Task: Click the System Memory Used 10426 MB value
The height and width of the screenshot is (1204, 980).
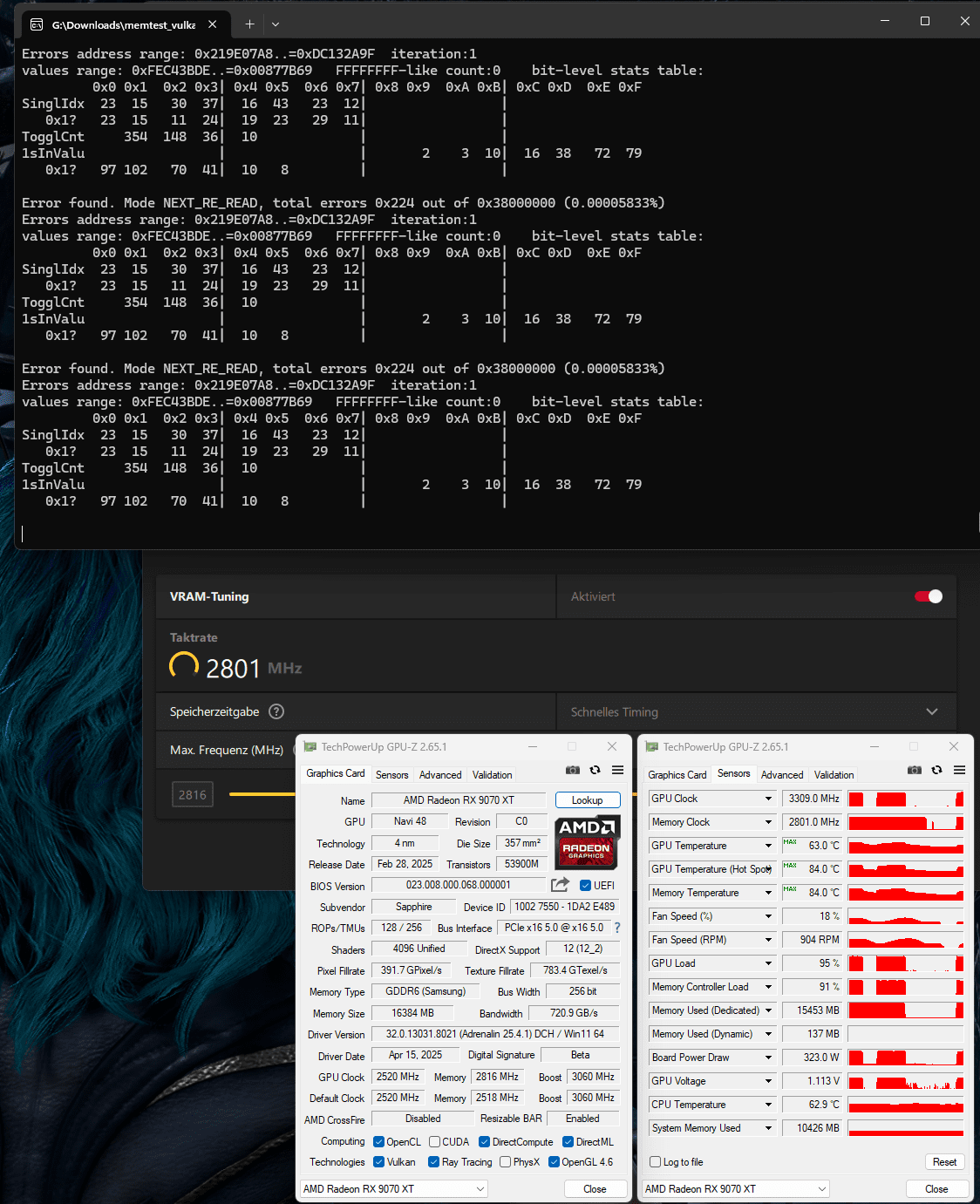Action: click(x=812, y=1128)
